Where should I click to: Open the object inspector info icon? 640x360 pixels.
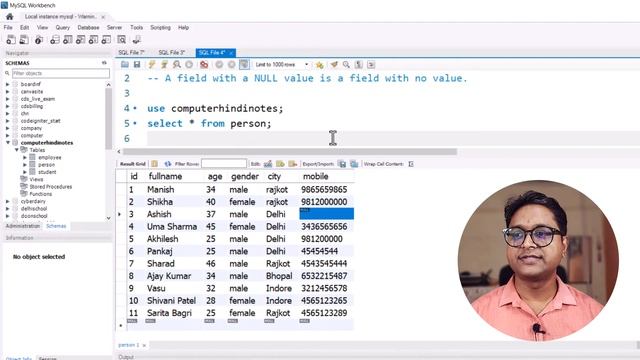pyautogui.click(x=39, y=40)
